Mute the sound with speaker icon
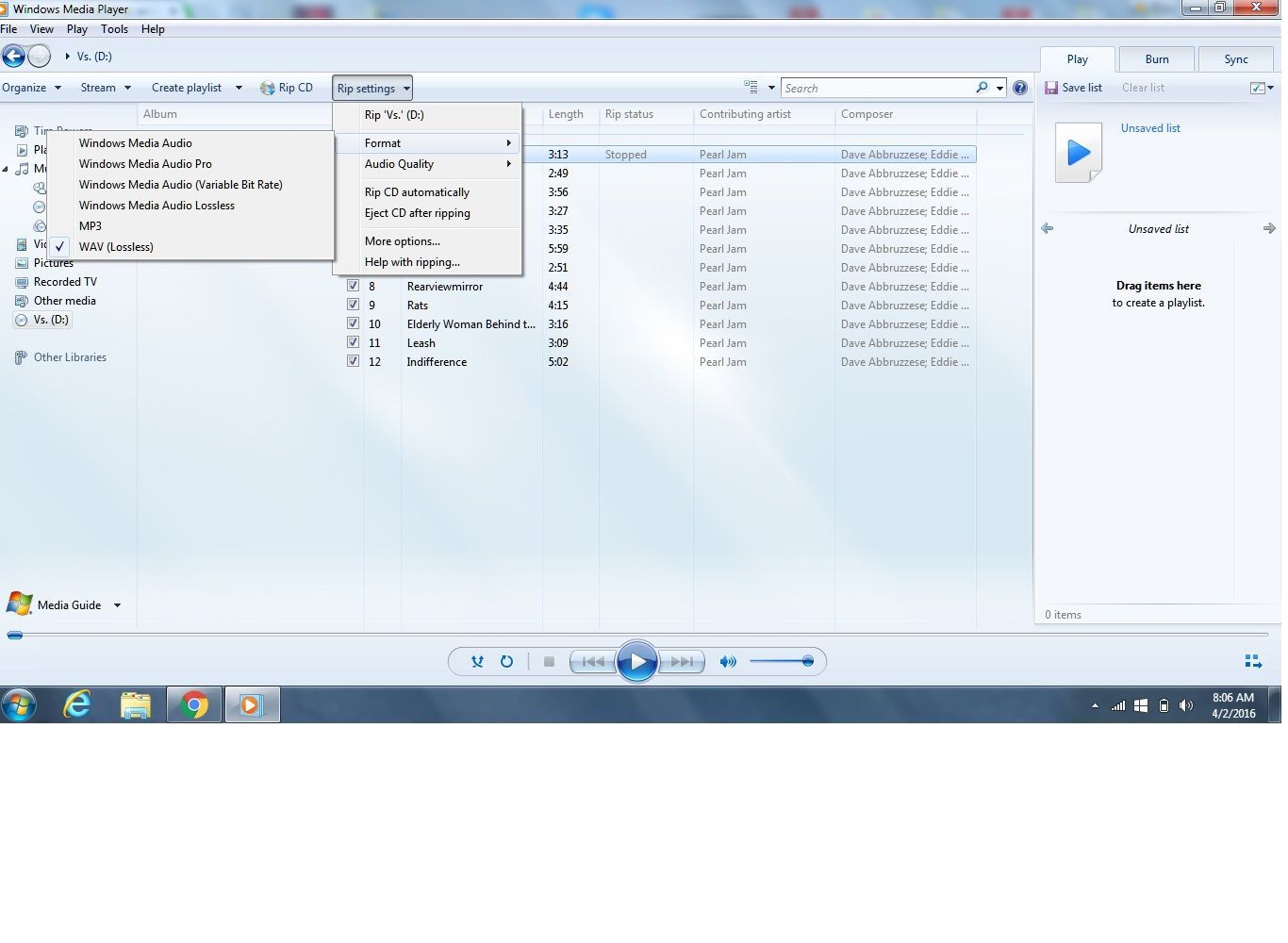1288x943 pixels. pyautogui.click(x=728, y=662)
